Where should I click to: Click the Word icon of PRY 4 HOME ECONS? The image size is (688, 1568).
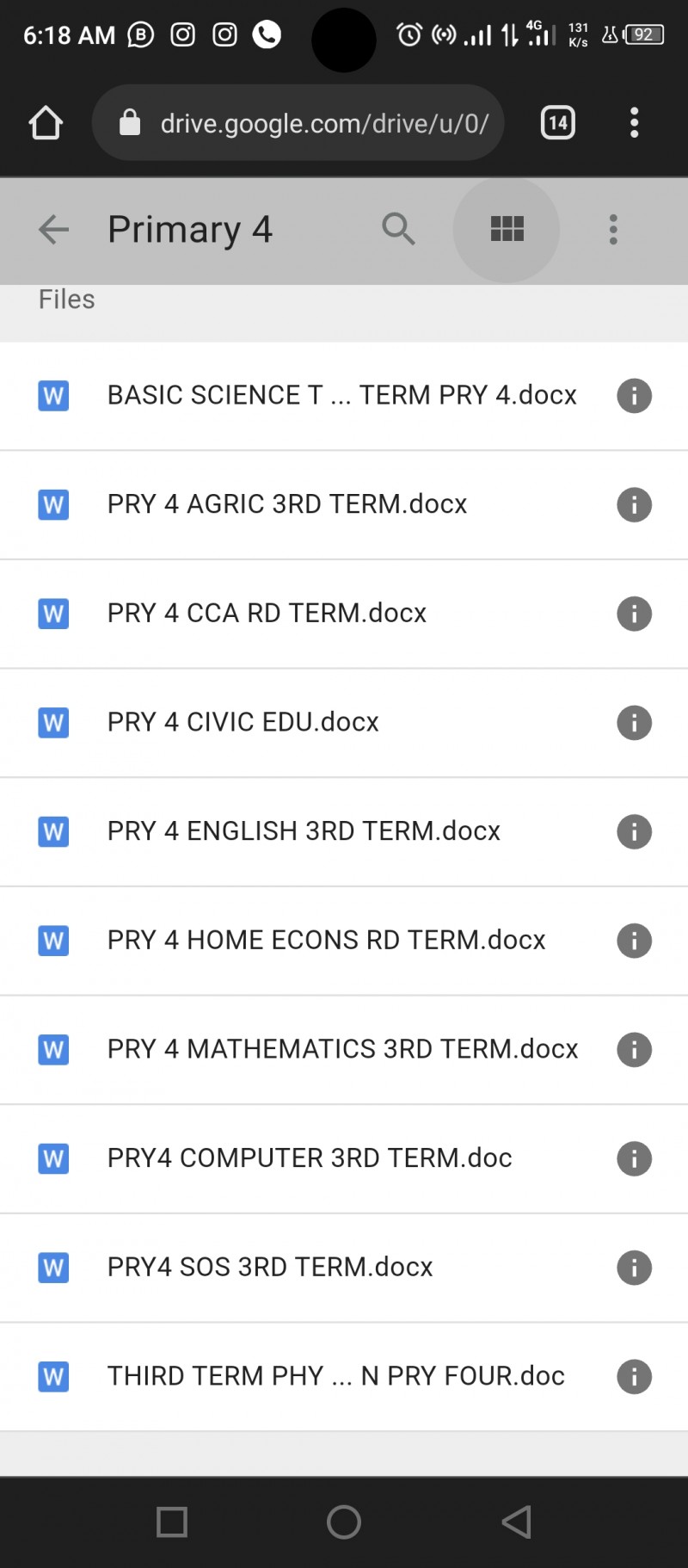(x=53, y=941)
